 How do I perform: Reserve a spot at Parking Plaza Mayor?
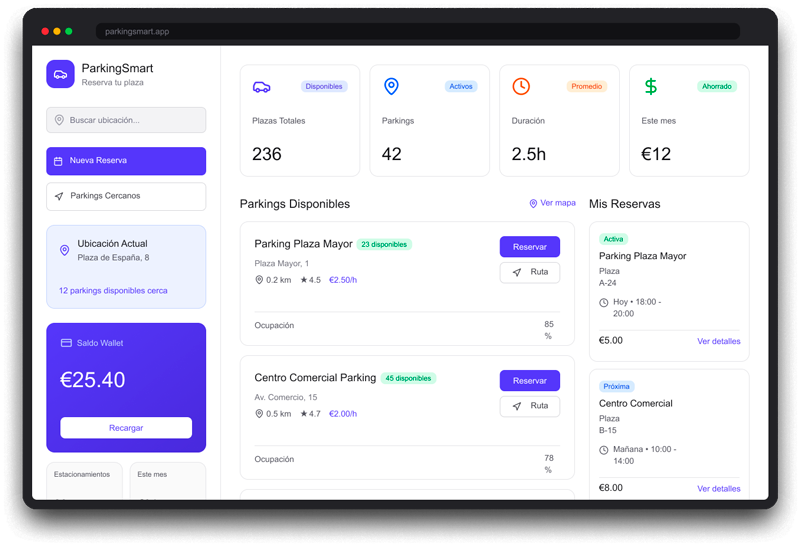(x=529, y=247)
